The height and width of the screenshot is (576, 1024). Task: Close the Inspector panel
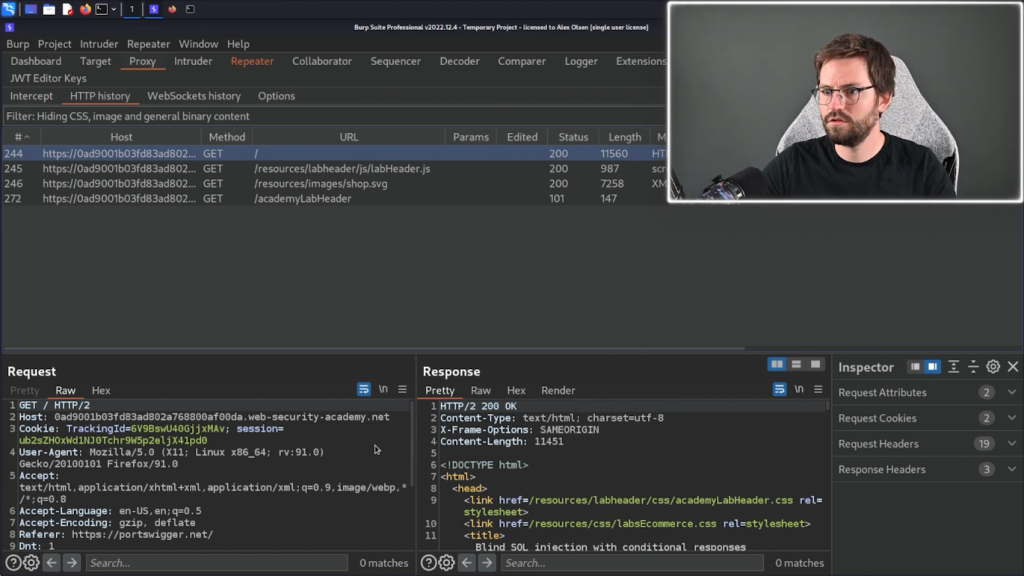pos(1013,367)
